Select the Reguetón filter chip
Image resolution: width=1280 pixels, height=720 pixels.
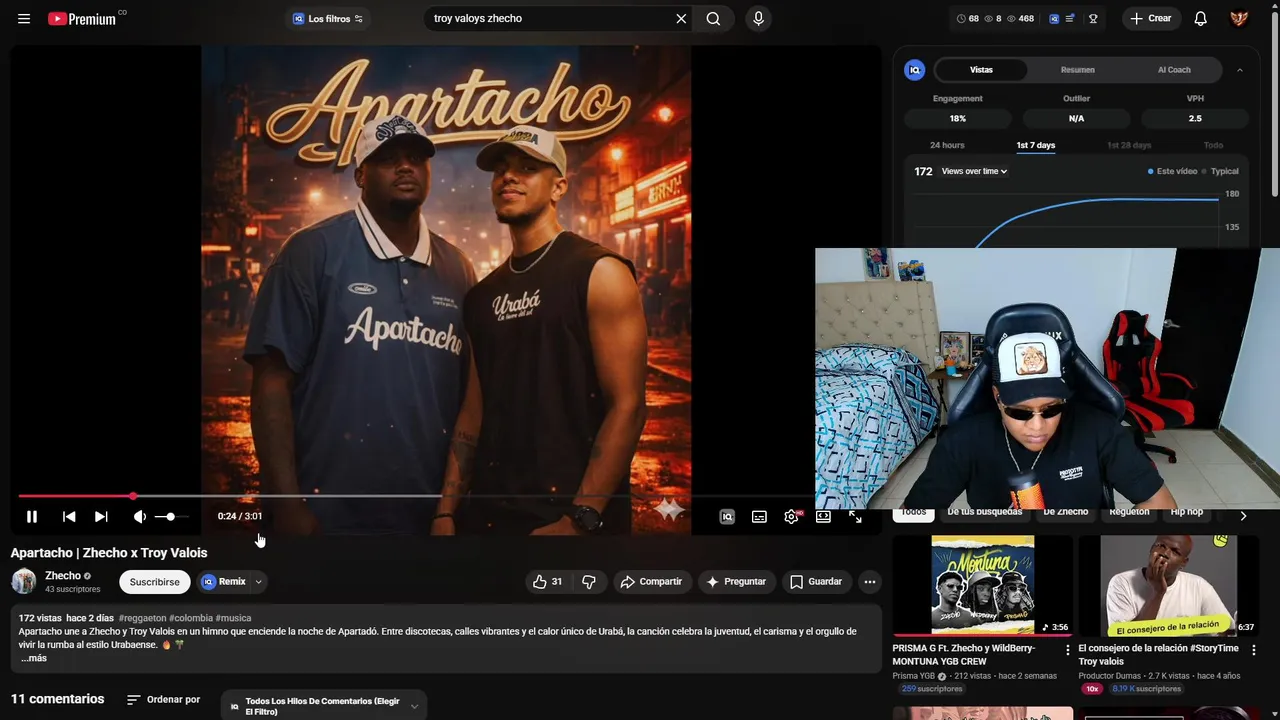1129,513
